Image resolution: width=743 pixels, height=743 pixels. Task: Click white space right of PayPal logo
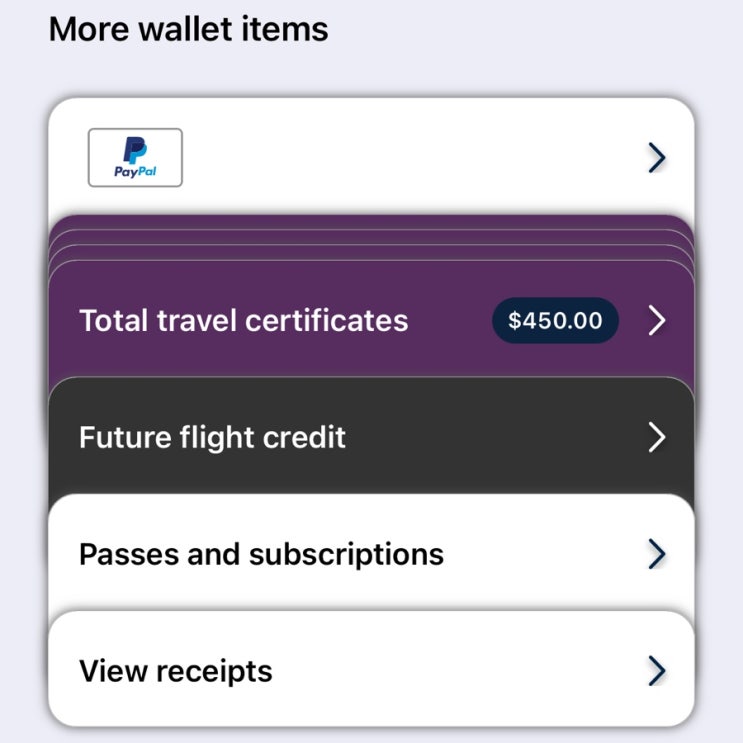400,157
